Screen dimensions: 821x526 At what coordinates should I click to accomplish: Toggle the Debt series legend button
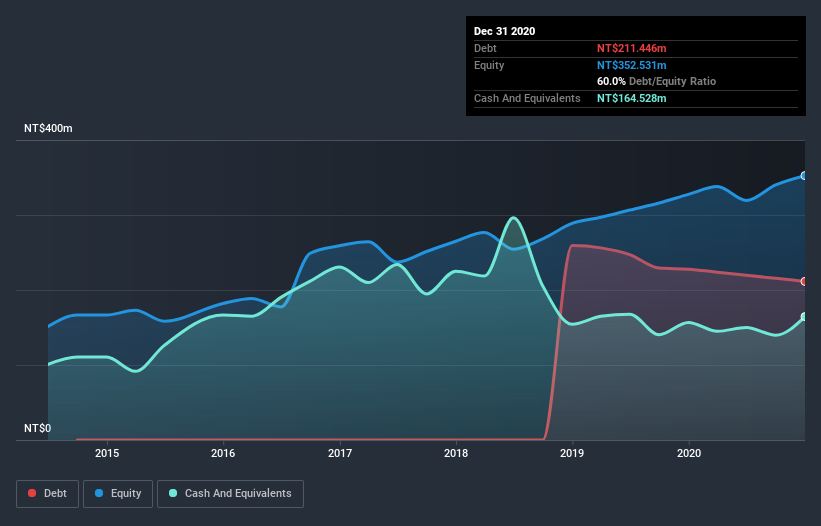48,494
